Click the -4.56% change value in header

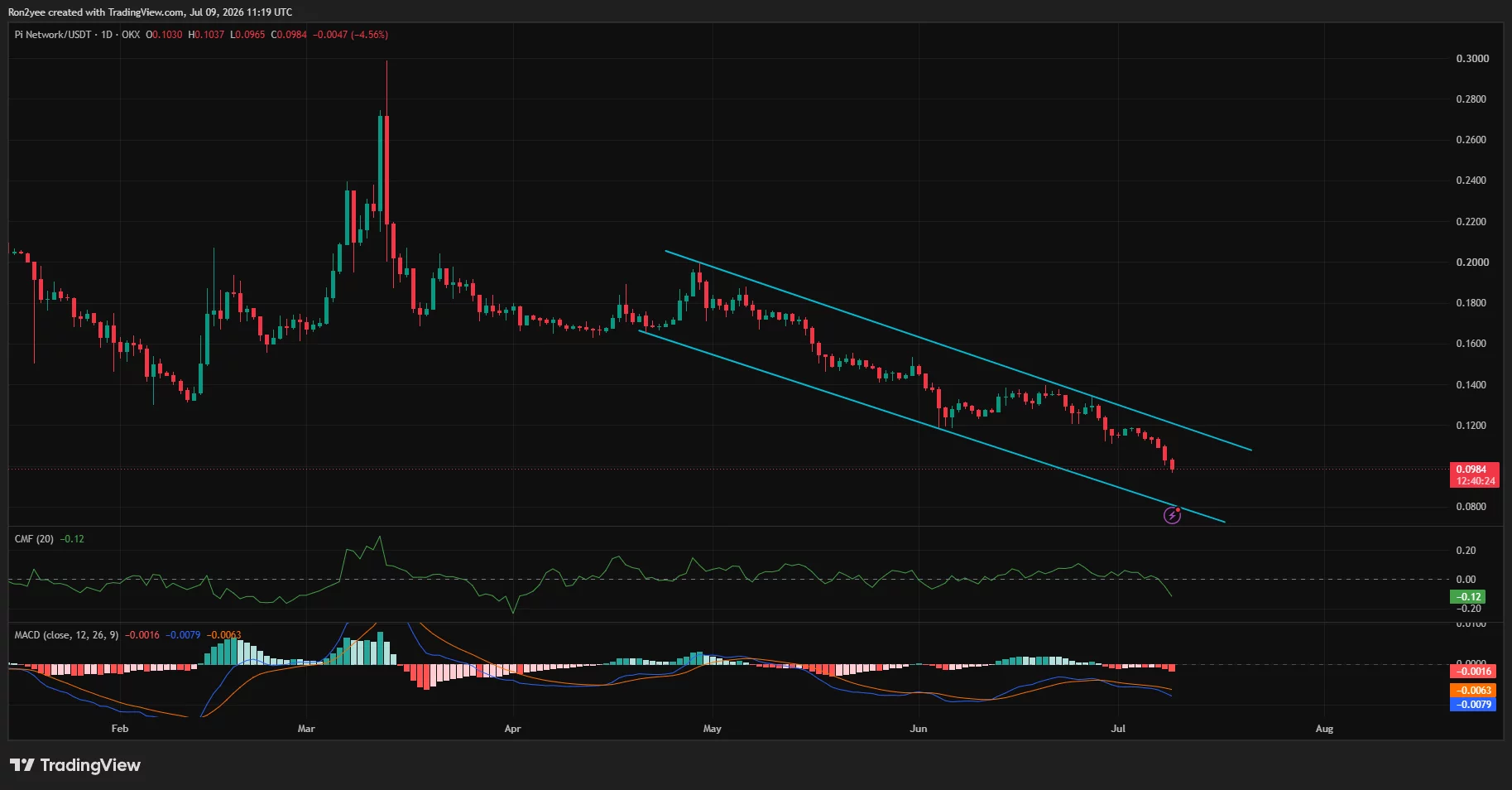[x=369, y=35]
